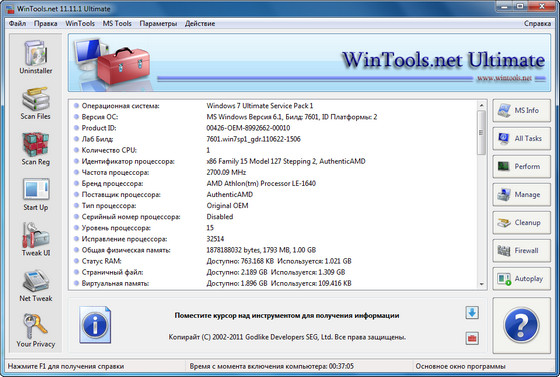This screenshot has height=377, width=560.
Task: Open the Tweak UI tool
Action: coord(36,240)
